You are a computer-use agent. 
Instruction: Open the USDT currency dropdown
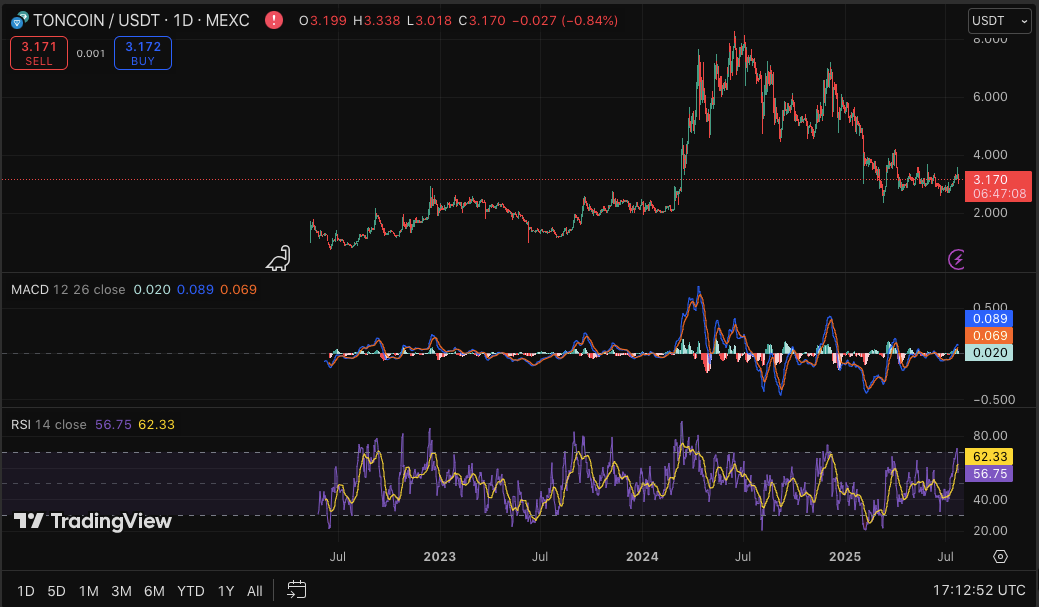coord(998,20)
